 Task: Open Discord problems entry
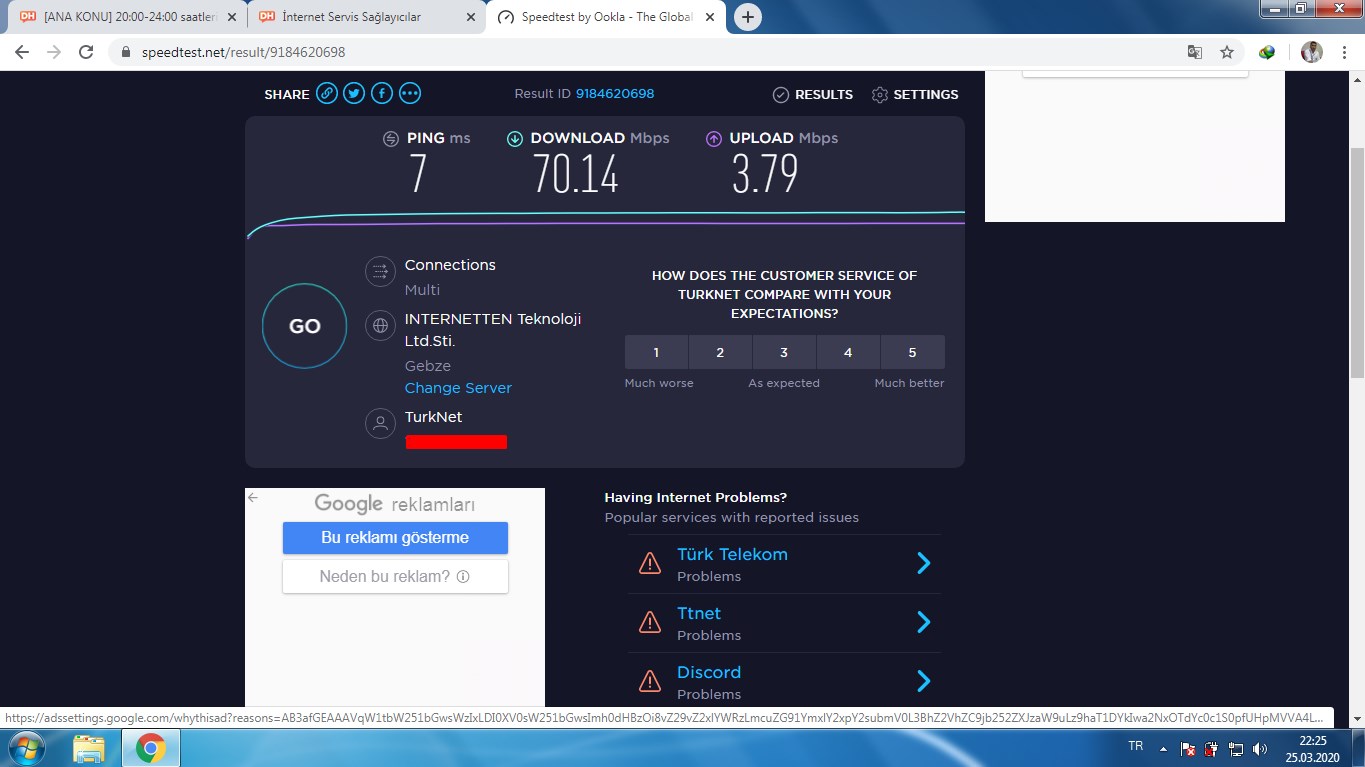(x=784, y=682)
